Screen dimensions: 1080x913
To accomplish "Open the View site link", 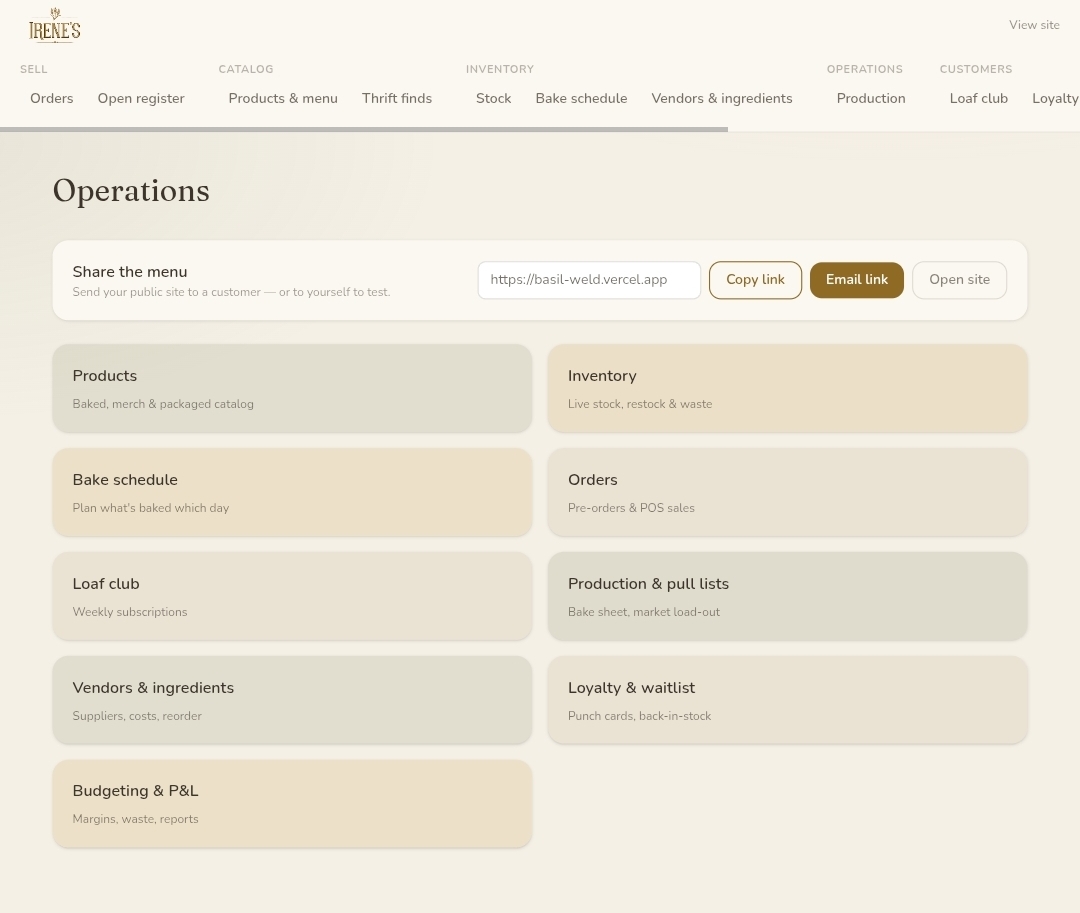I will coord(1034,25).
